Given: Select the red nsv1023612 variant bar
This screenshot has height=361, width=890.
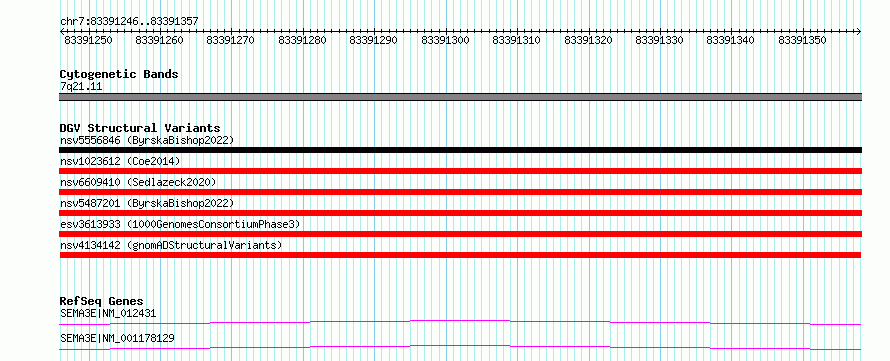Looking at the screenshot, I should (x=460, y=171).
